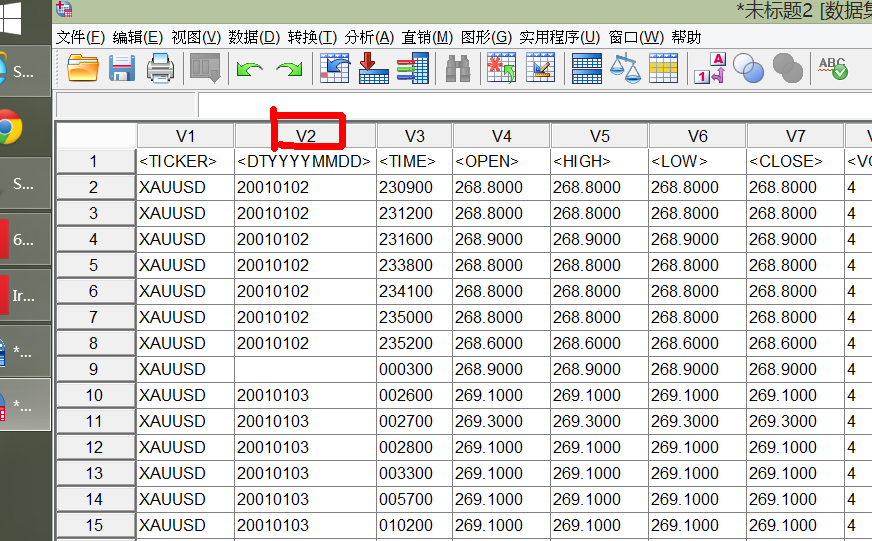Select the V2 column header
The height and width of the screenshot is (541, 872).
click(x=305, y=136)
